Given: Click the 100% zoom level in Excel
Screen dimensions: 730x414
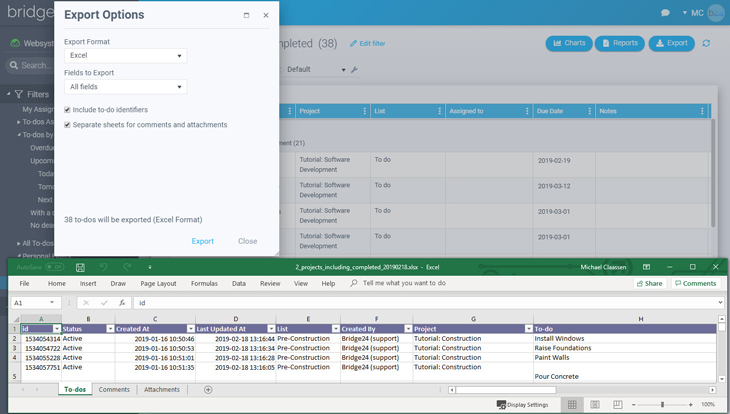Looking at the screenshot, I should (708, 405).
